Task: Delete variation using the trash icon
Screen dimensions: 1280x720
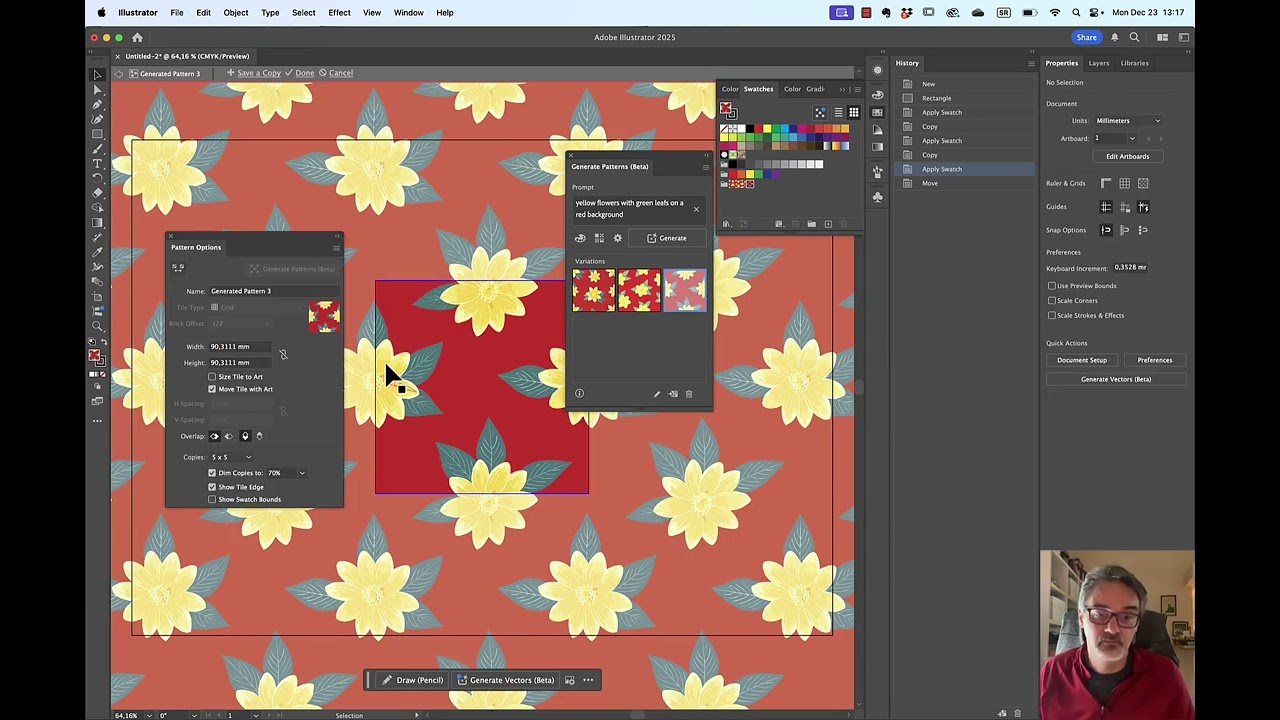Action: [688, 394]
